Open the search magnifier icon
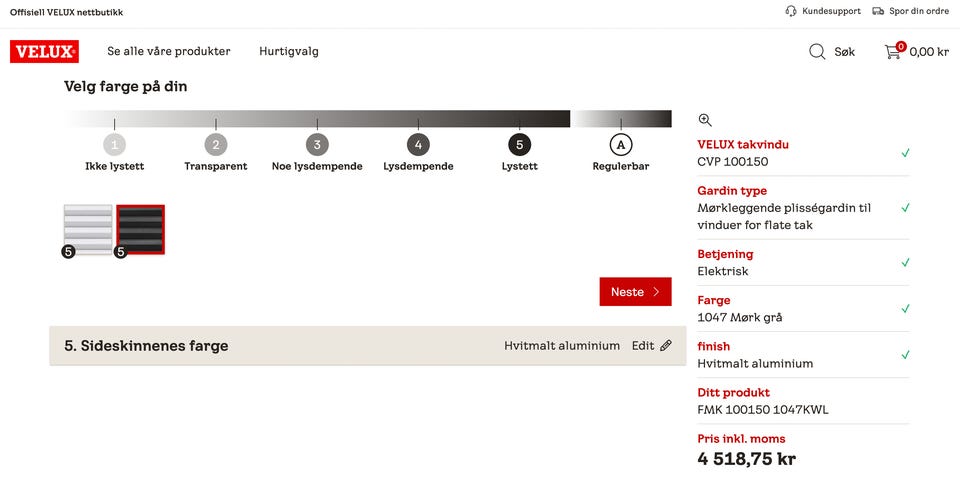This screenshot has height=481, width=960. (817, 51)
